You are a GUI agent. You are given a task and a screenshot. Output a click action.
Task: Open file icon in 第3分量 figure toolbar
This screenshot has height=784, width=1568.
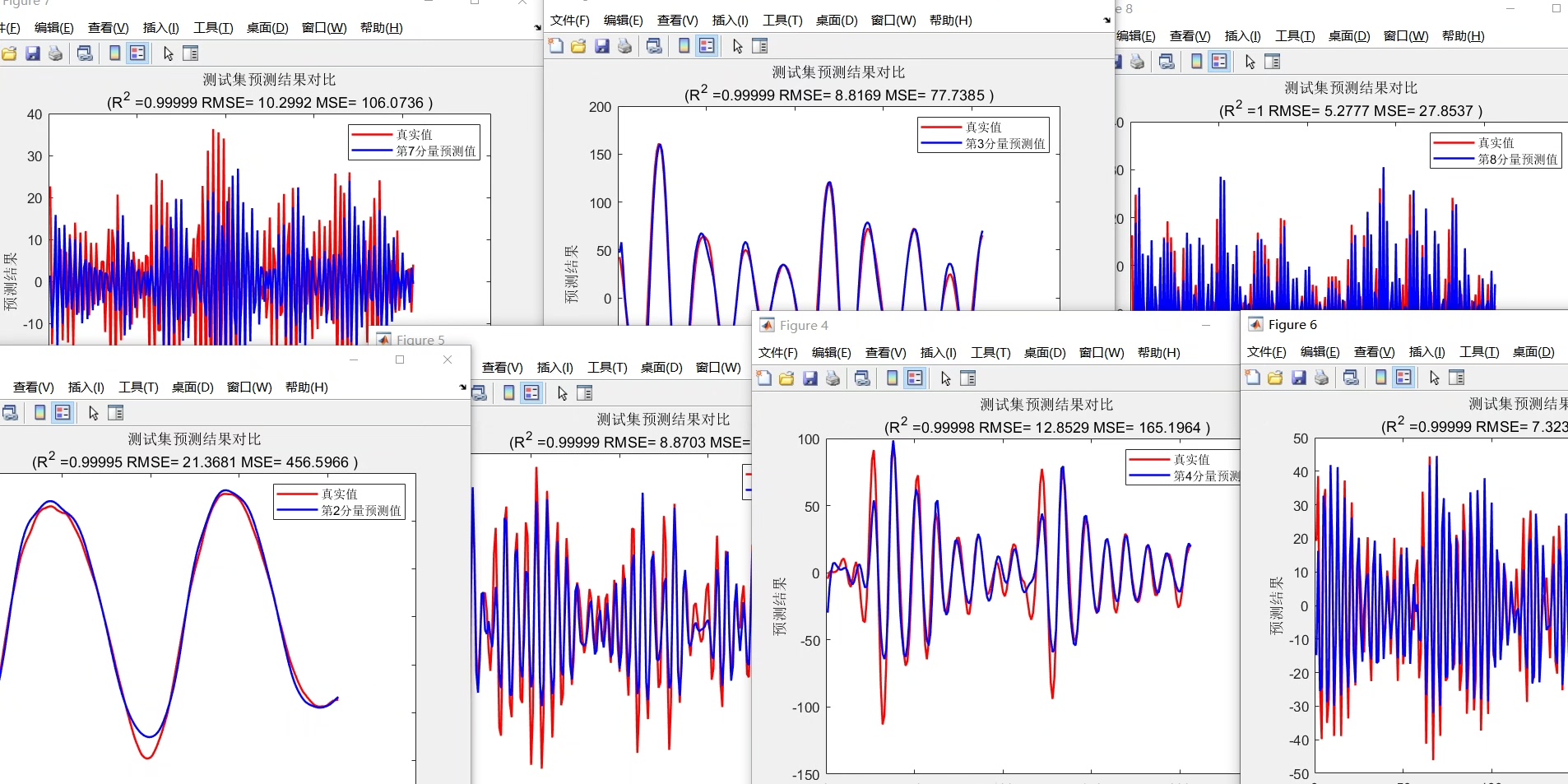[x=578, y=46]
